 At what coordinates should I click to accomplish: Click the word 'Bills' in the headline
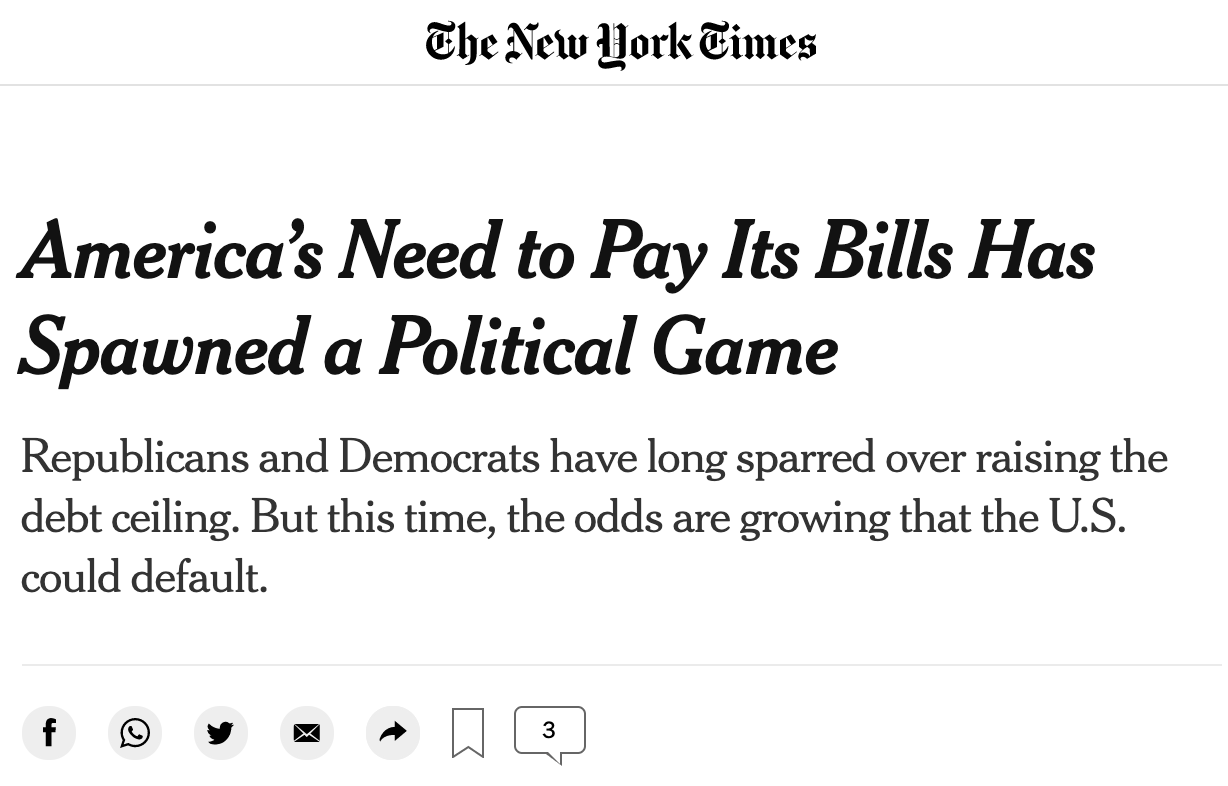coord(884,251)
